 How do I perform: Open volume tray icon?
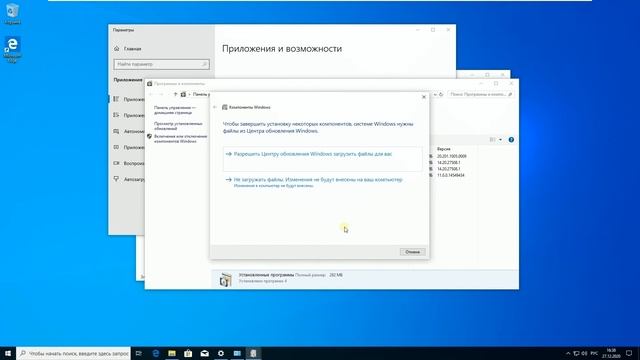pos(584,353)
